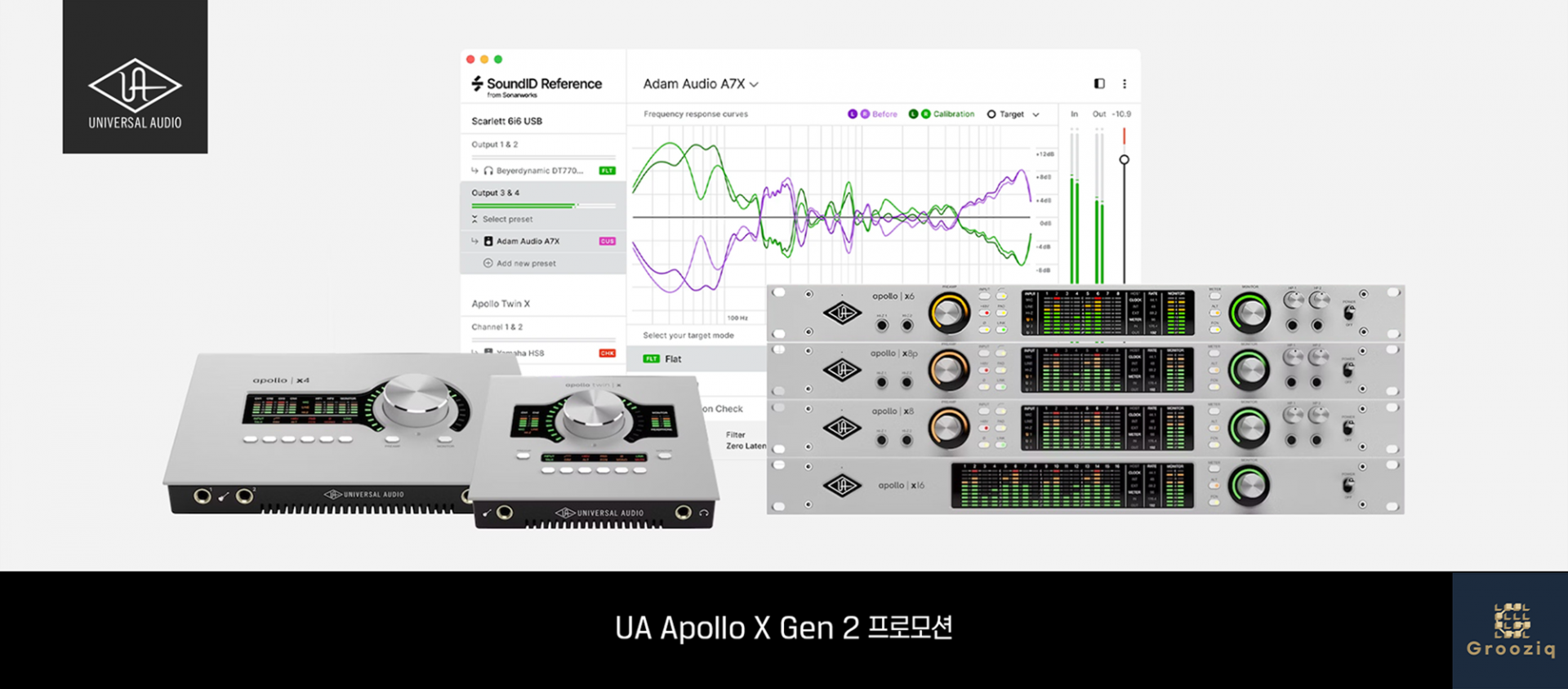Click the 0dB scale label
Screen dimensions: 1568x689
1045,223
